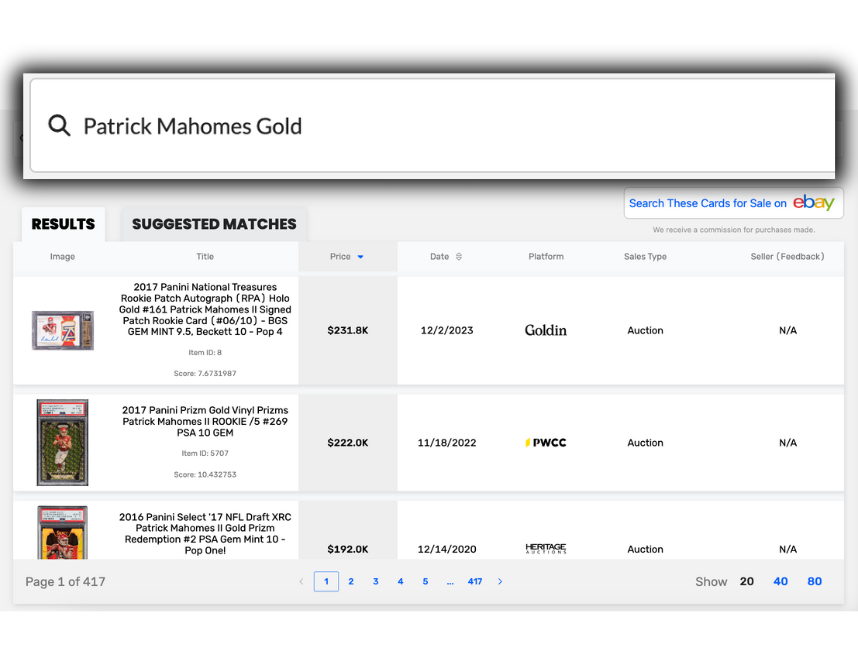Viewport: 858px width, 649px height.
Task: Go to page 2 of results
Action: click(x=351, y=582)
